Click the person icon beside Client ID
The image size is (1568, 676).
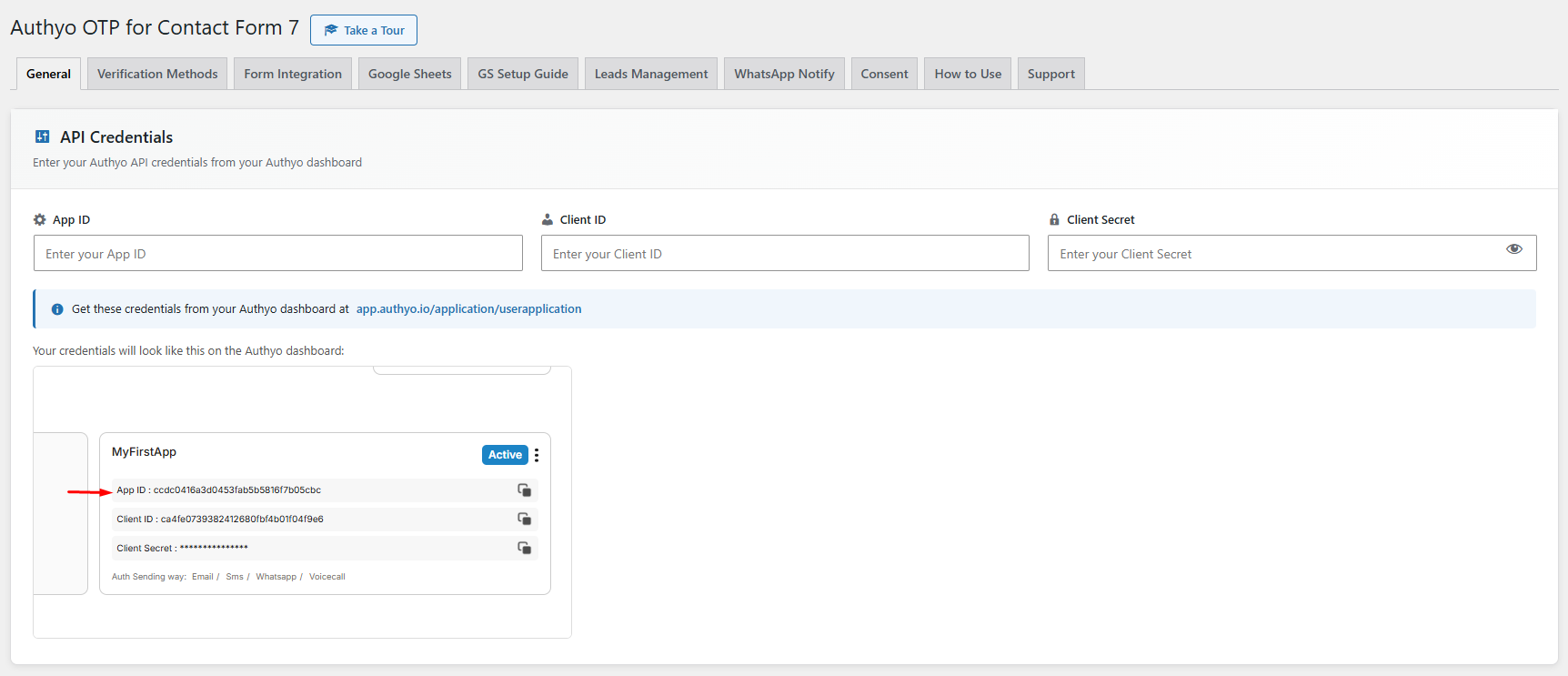(x=548, y=219)
